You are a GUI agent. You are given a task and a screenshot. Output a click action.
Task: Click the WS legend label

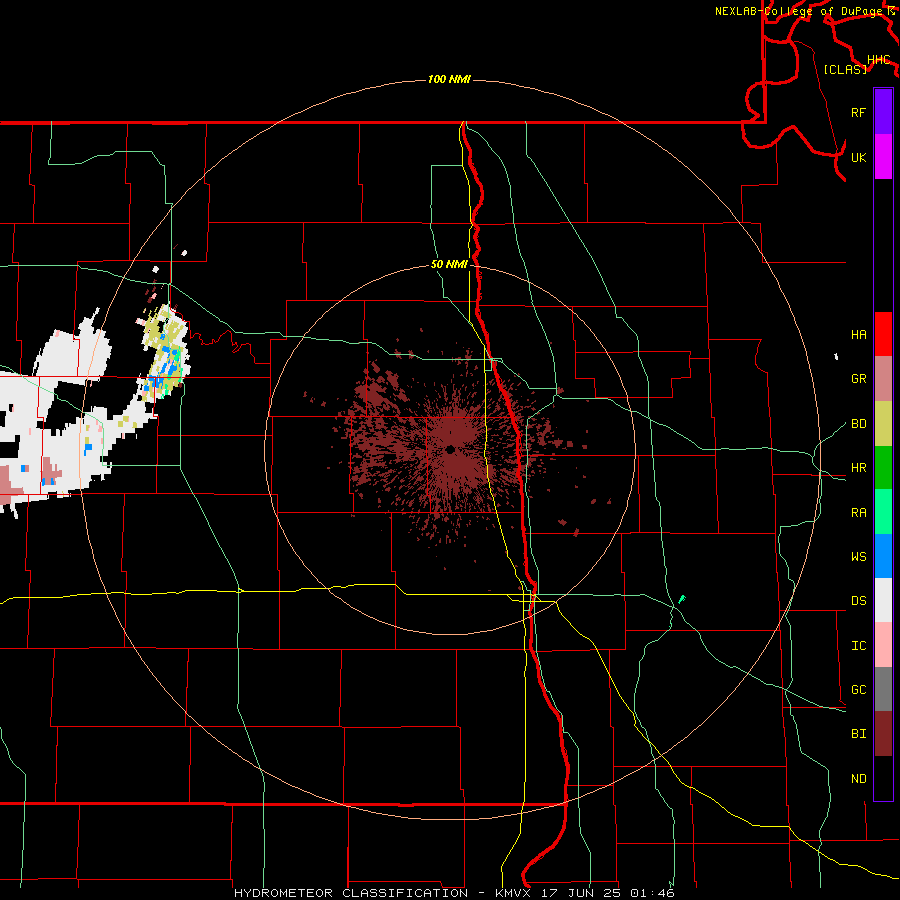click(859, 557)
